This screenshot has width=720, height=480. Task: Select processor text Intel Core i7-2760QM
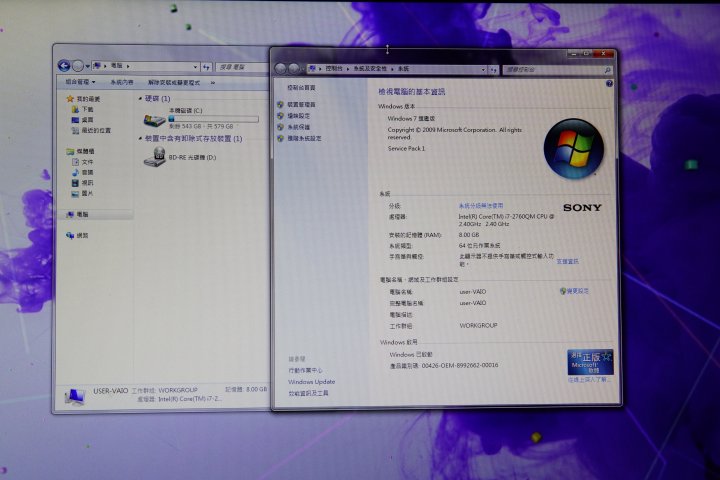[506, 220]
